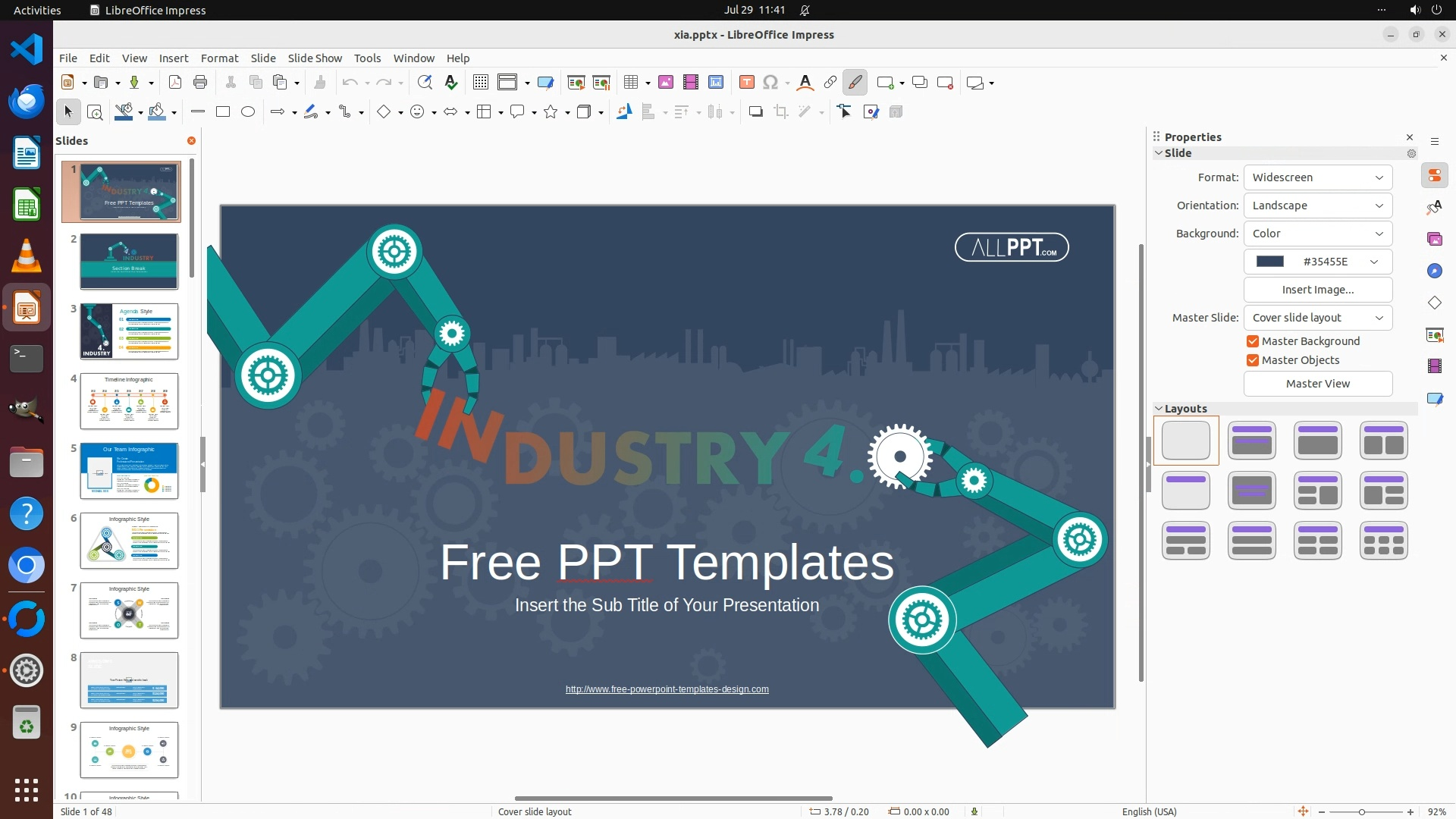The width and height of the screenshot is (1456, 819).
Task: Click the Insert Image icon
Action: click(666, 83)
